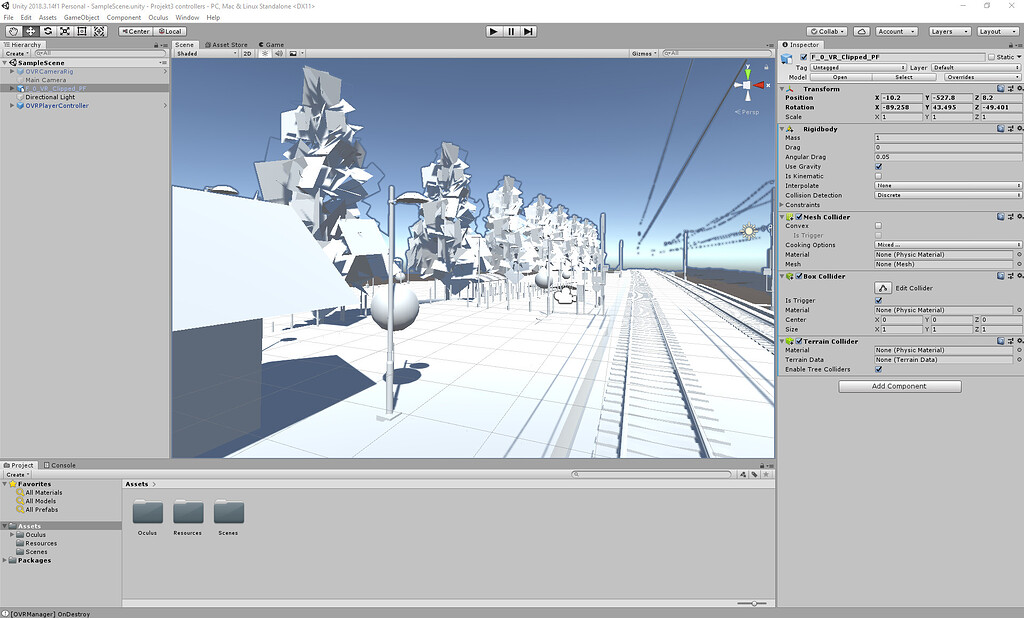This screenshot has width=1024, height=618.
Task: Open the Collision Detection dropdown
Action: pyautogui.click(x=946, y=195)
